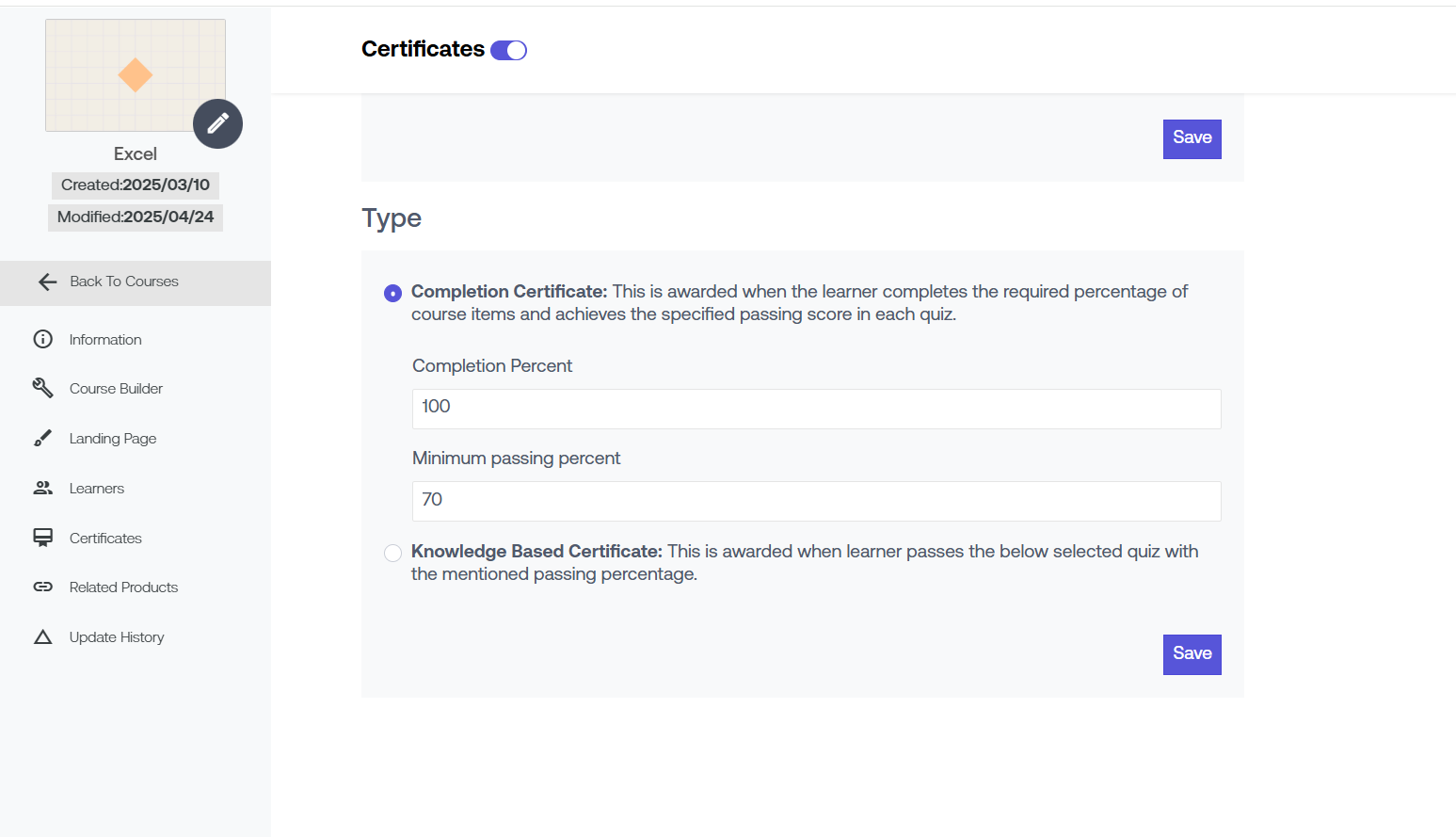Click the Update History triangle icon
The height and width of the screenshot is (837, 1456).
43,637
